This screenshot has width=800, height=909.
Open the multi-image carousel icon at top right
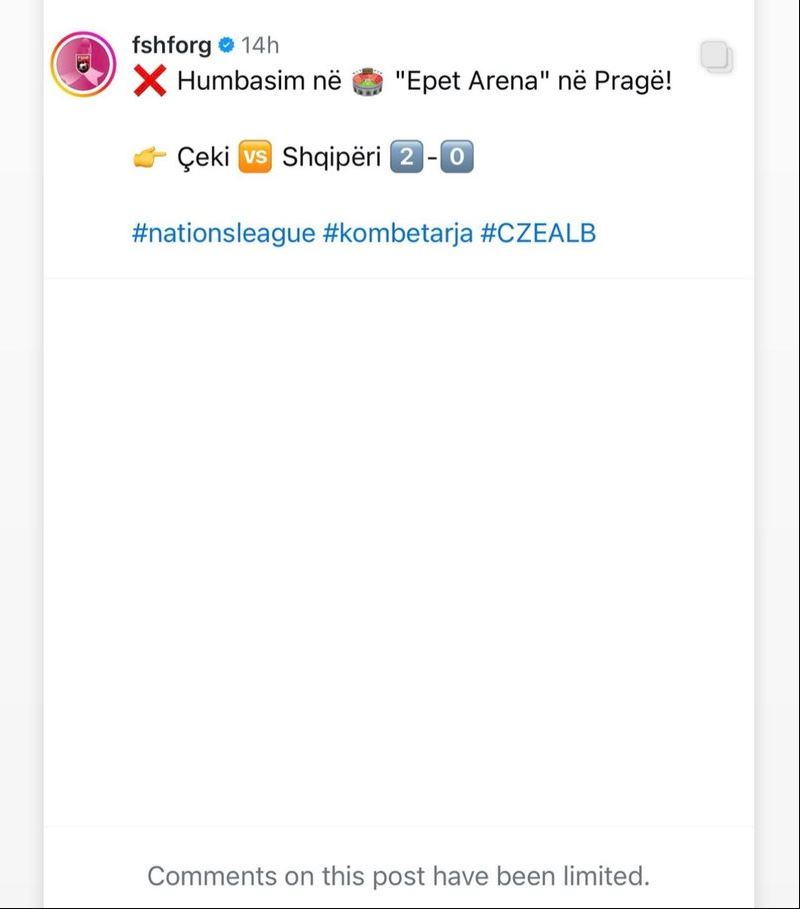point(717,57)
